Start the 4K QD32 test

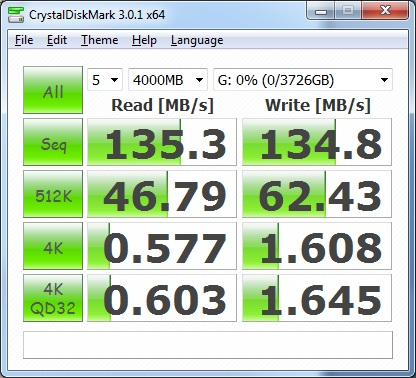pyautogui.click(x=53, y=298)
